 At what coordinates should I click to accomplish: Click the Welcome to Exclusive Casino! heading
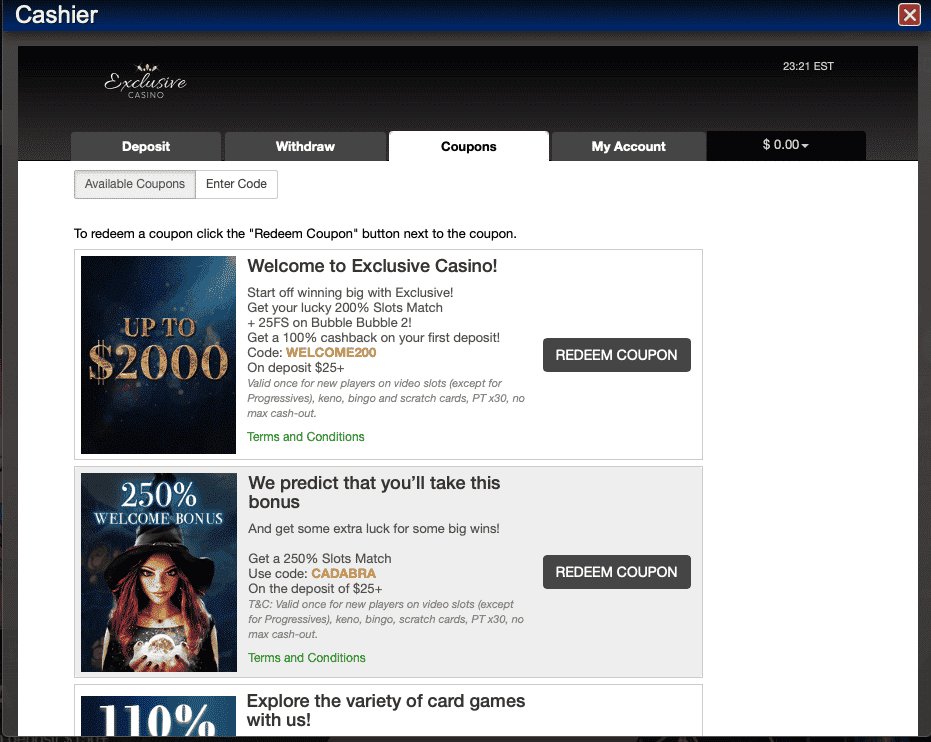(372, 266)
